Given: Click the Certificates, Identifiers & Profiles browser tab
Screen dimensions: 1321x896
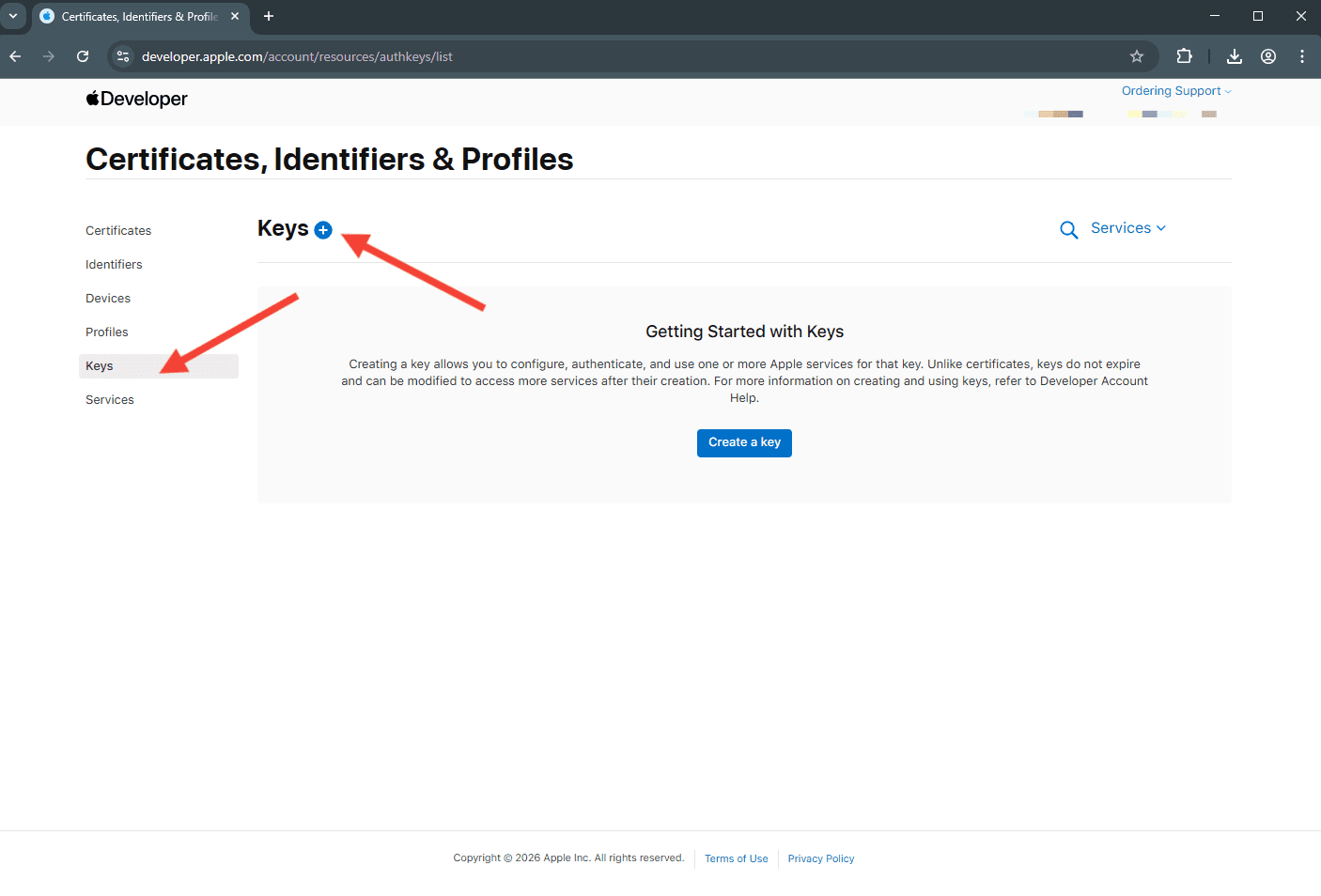Looking at the screenshot, I should 141,17.
